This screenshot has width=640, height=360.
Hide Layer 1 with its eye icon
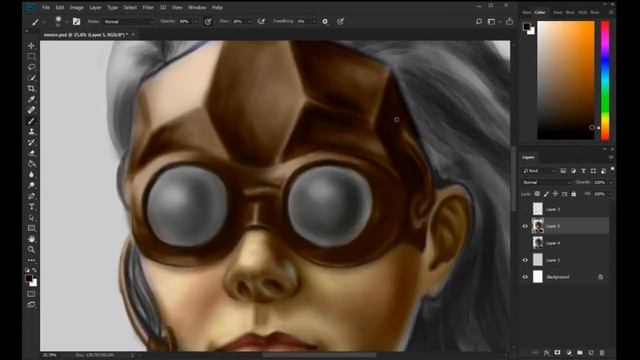(525, 260)
